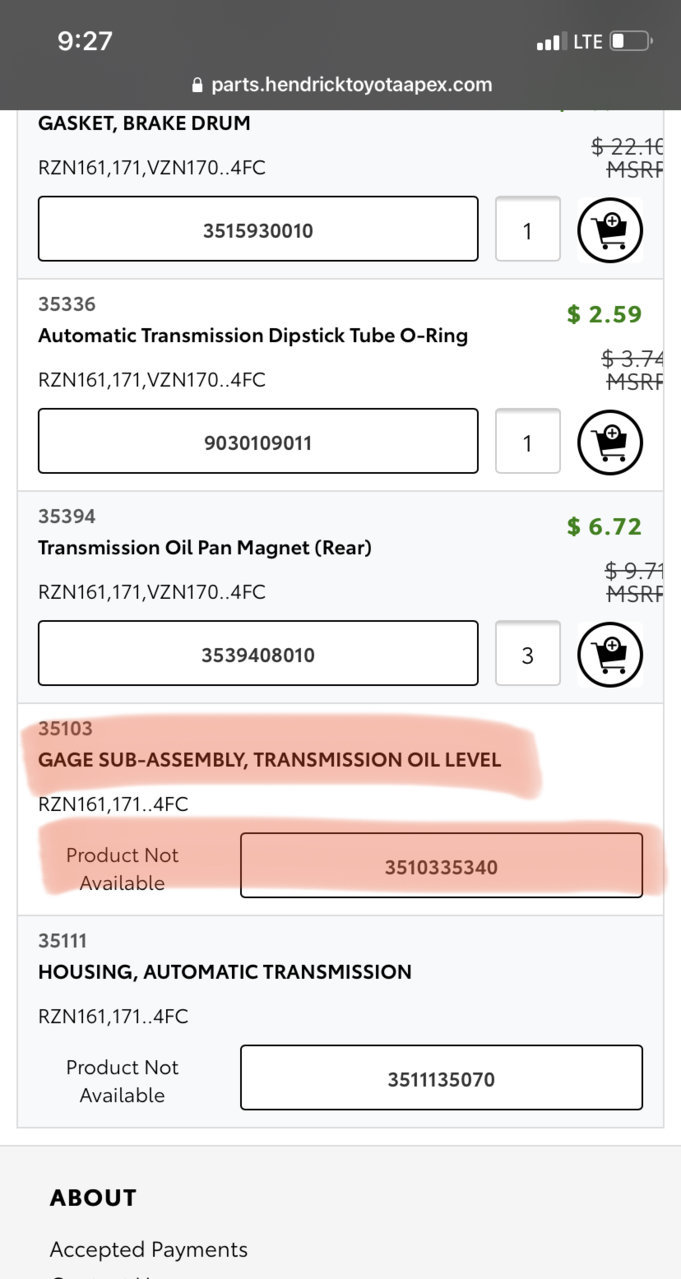
Task: Open the Accepted Payments link
Action: pyautogui.click(x=149, y=1250)
